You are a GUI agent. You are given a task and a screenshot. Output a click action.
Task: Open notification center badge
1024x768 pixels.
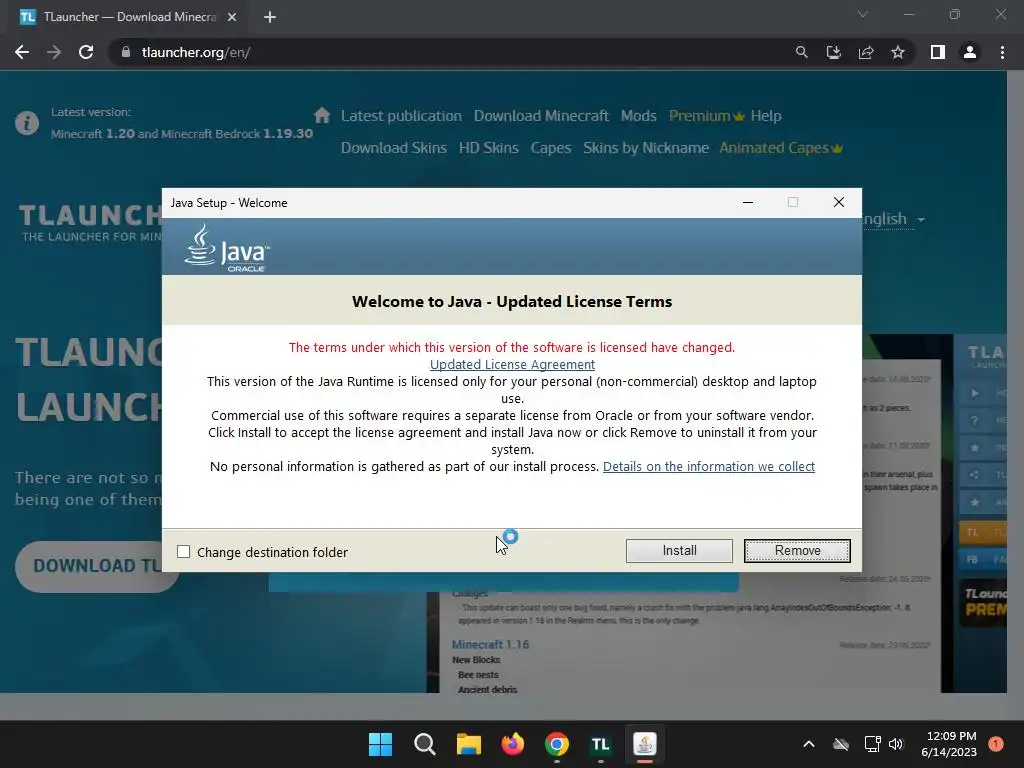click(996, 744)
